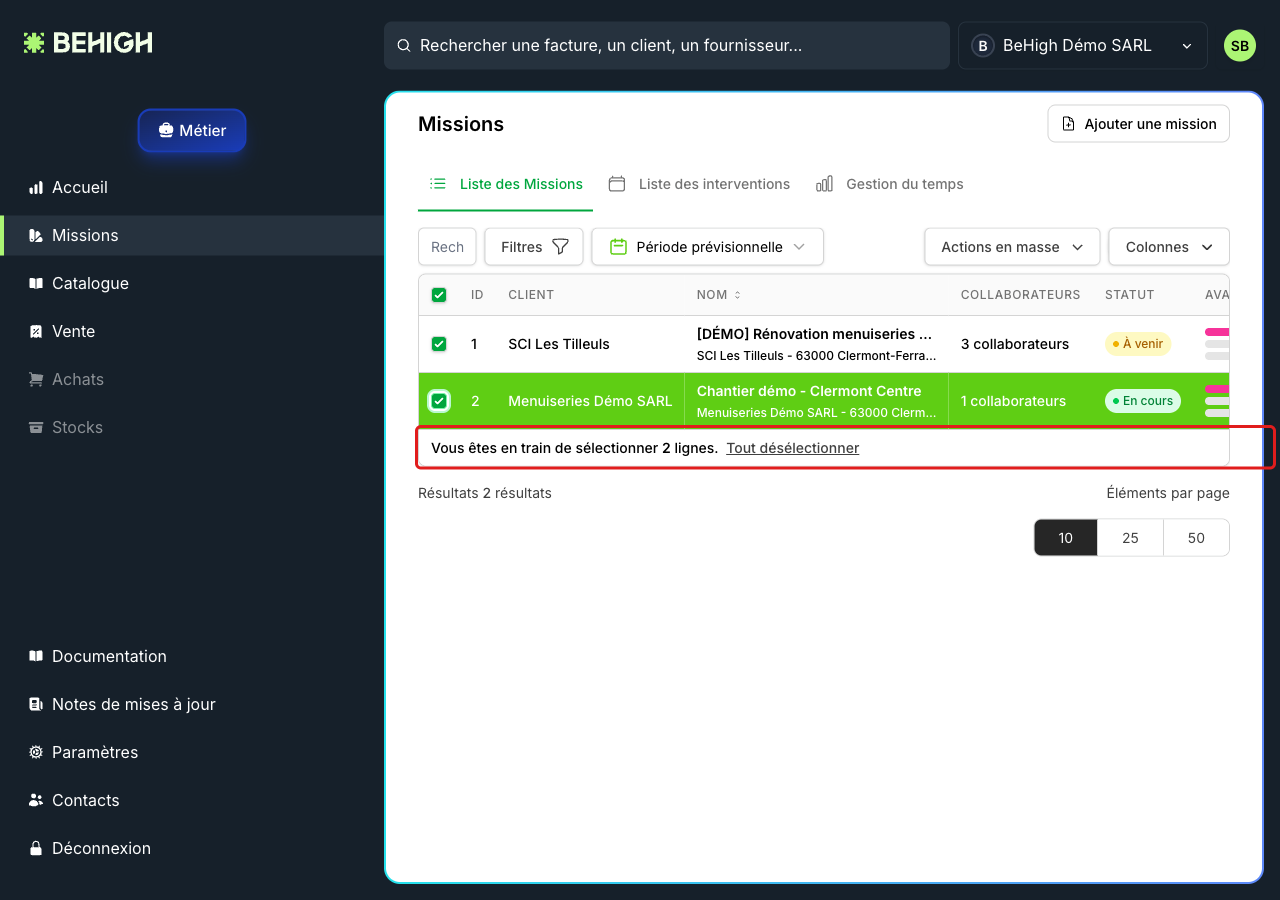The height and width of the screenshot is (900, 1280).
Task: Click the progress bars of SCI Les Tilleuls row
Action: point(1217,343)
